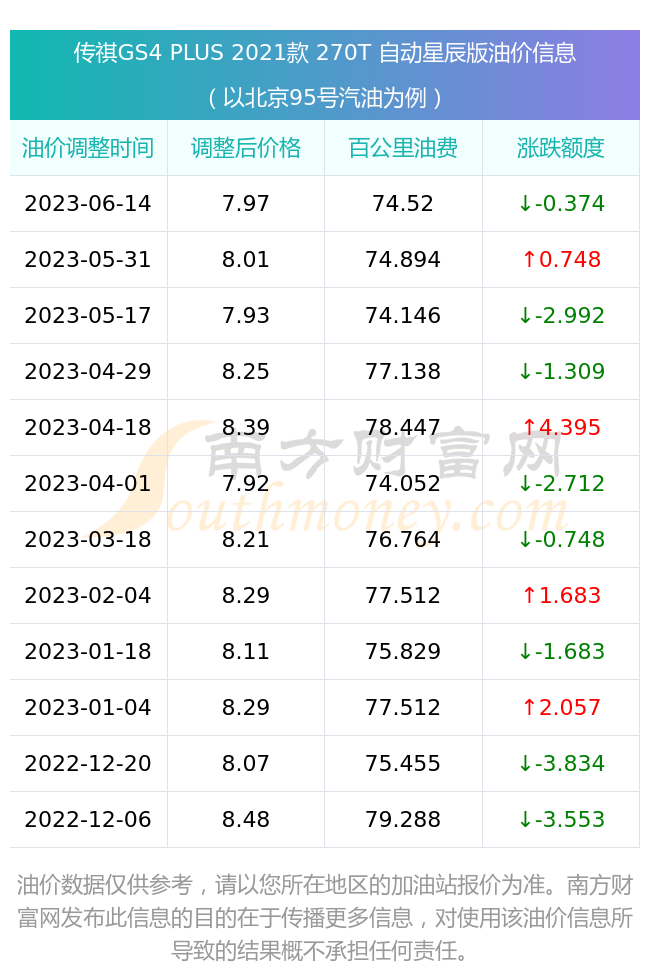Image resolution: width=650 pixels, height=977 pixels.
Task: Select date cell 2022-12-06
Action: coord(88,820)
